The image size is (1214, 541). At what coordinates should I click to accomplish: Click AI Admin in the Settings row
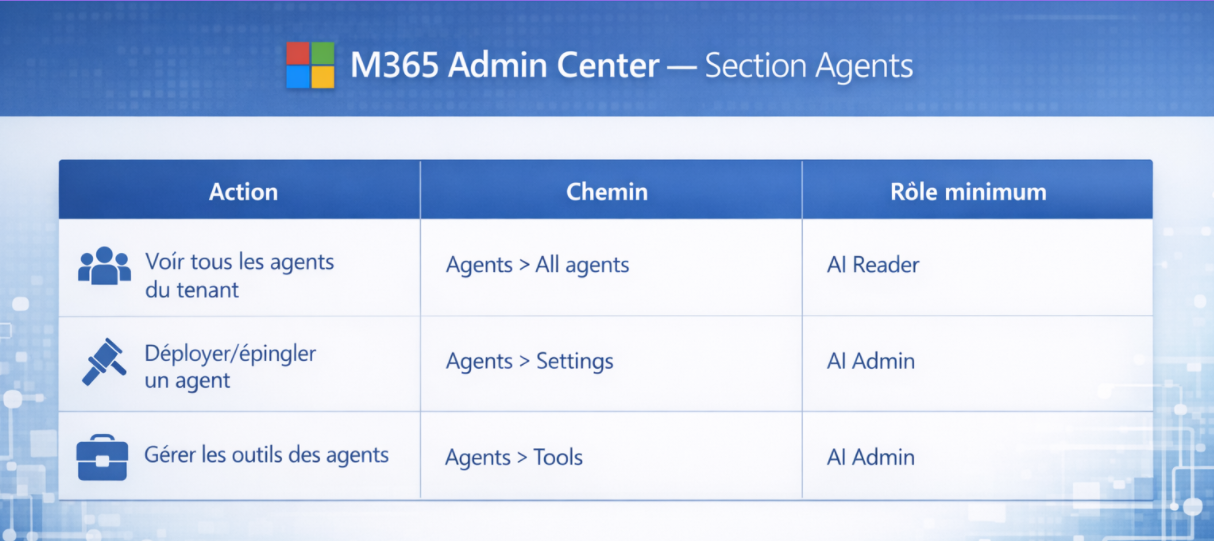click(871, 361)
